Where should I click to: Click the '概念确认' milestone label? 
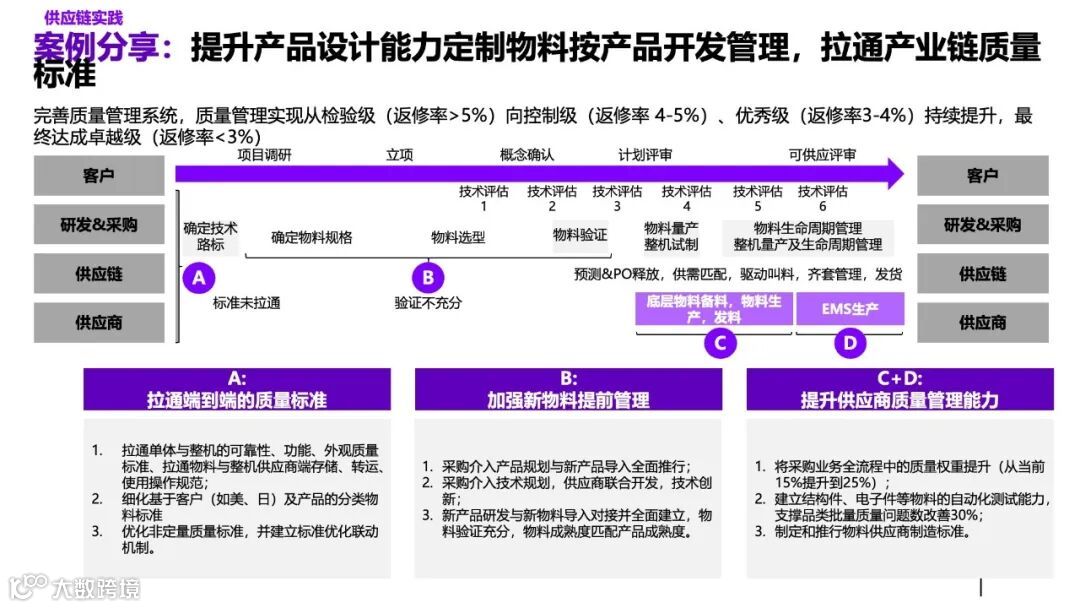click(x=527, y=155)
